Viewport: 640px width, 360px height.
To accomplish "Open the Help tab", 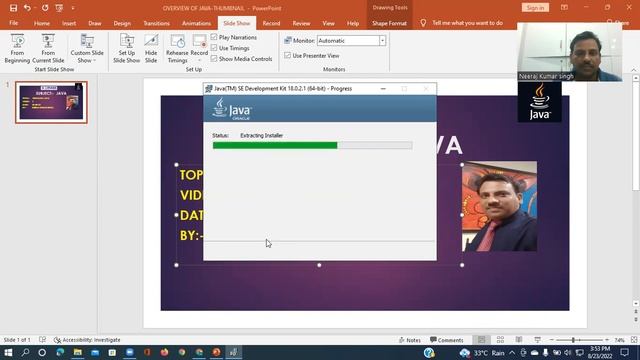I will point(353,23).
